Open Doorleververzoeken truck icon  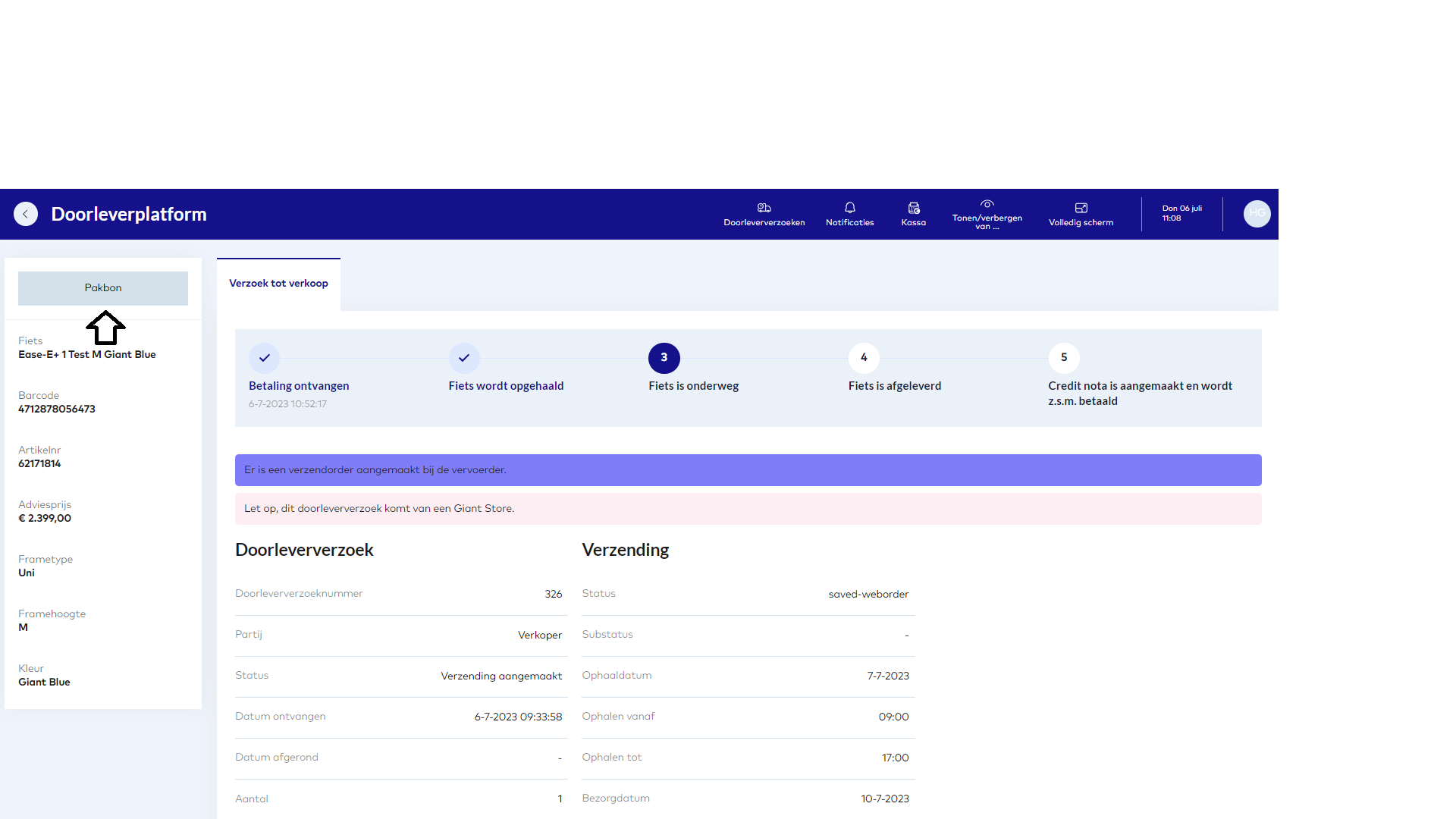(764, 208)
